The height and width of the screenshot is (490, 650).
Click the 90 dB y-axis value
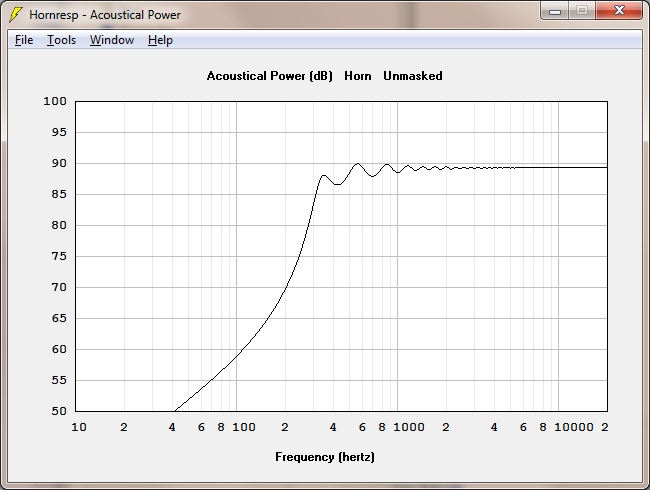59,163
